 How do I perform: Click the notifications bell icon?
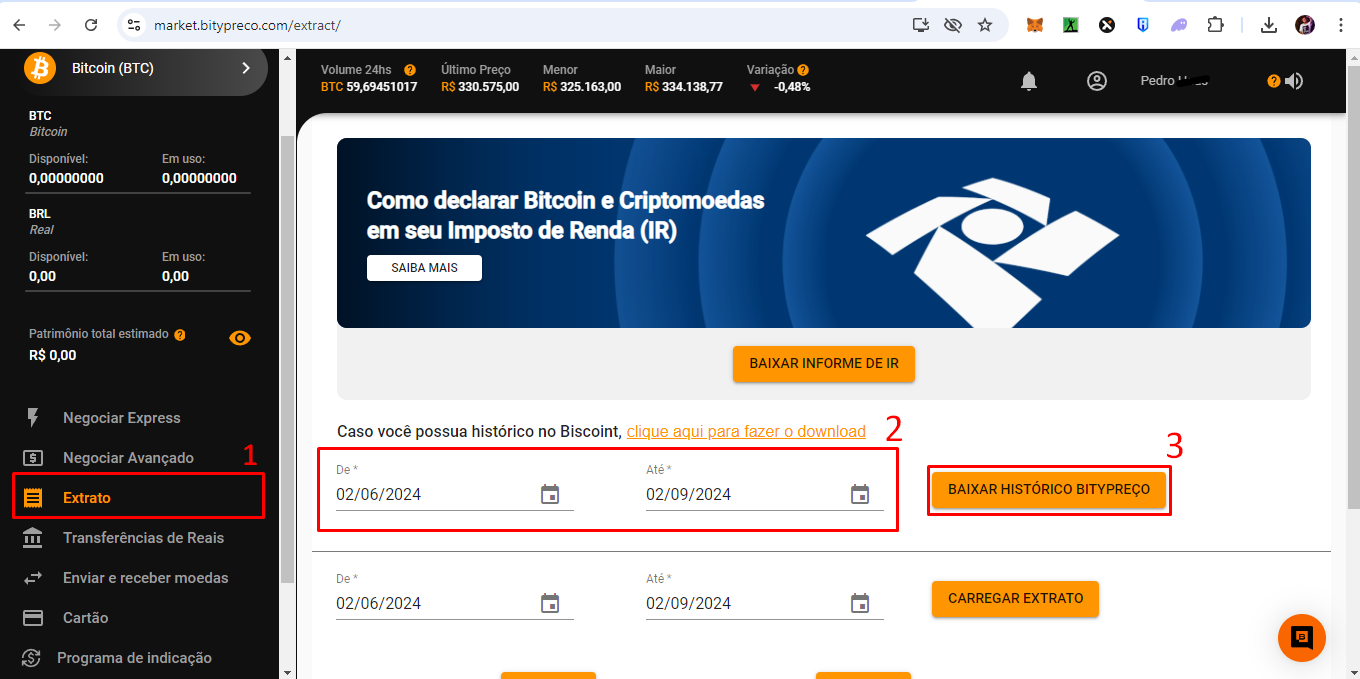(1029, 81)
